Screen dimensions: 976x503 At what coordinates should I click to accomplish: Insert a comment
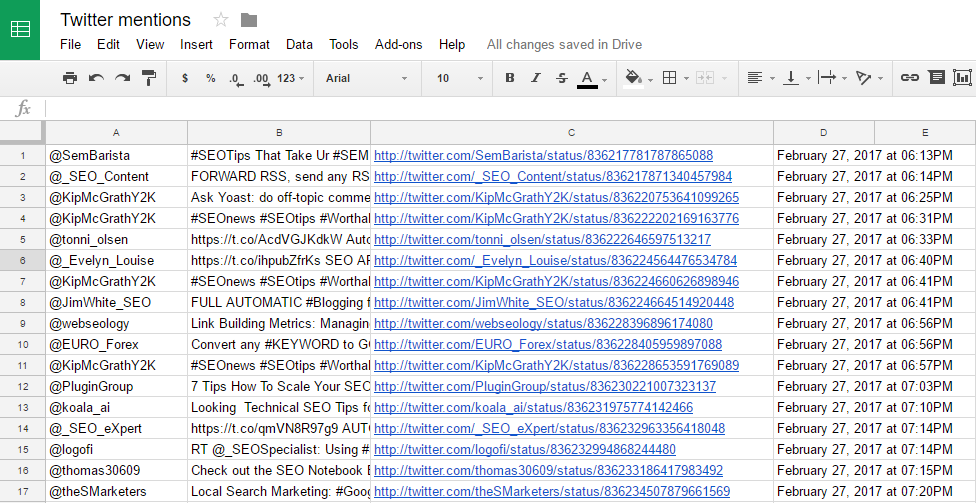936,78
